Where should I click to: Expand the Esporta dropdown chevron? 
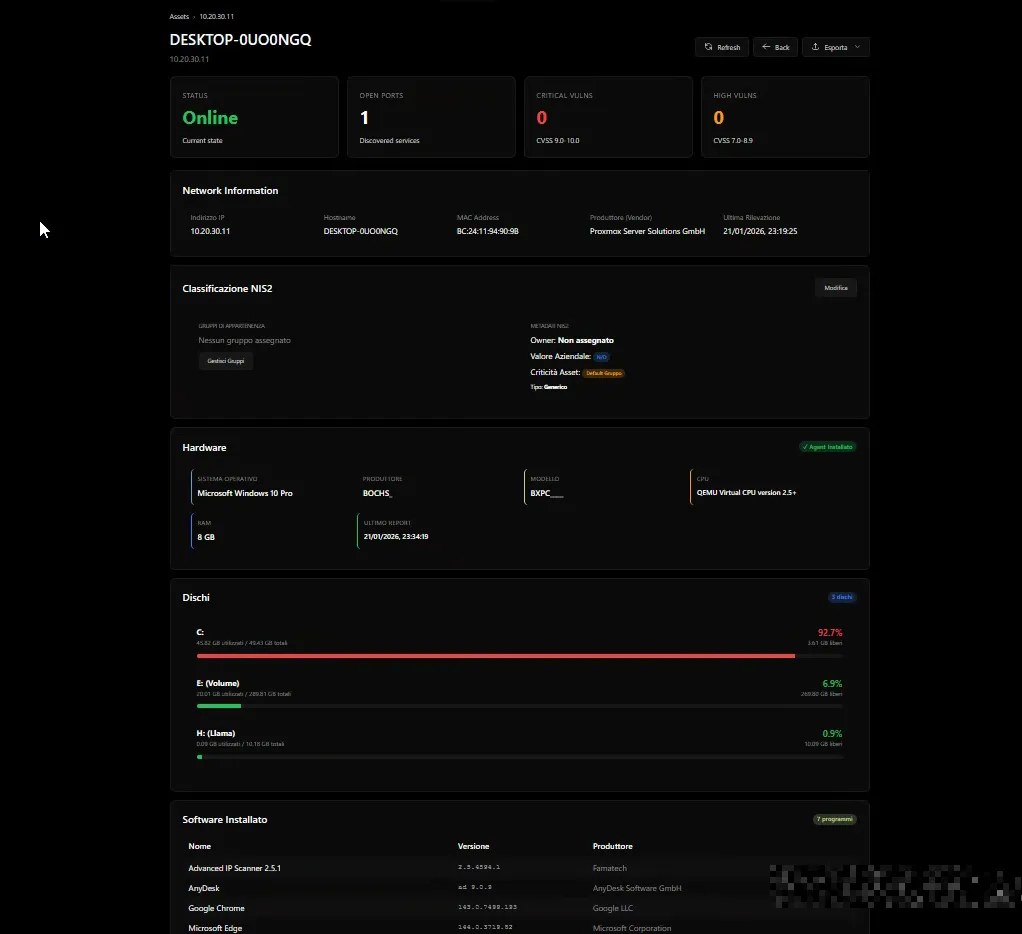857,47
